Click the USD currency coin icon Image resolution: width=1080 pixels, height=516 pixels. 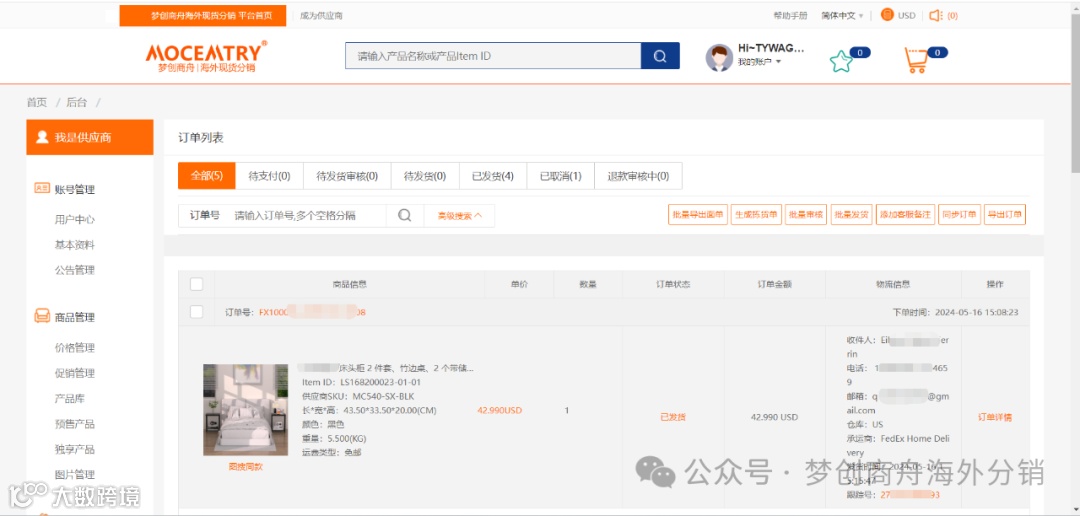[887, 14]
